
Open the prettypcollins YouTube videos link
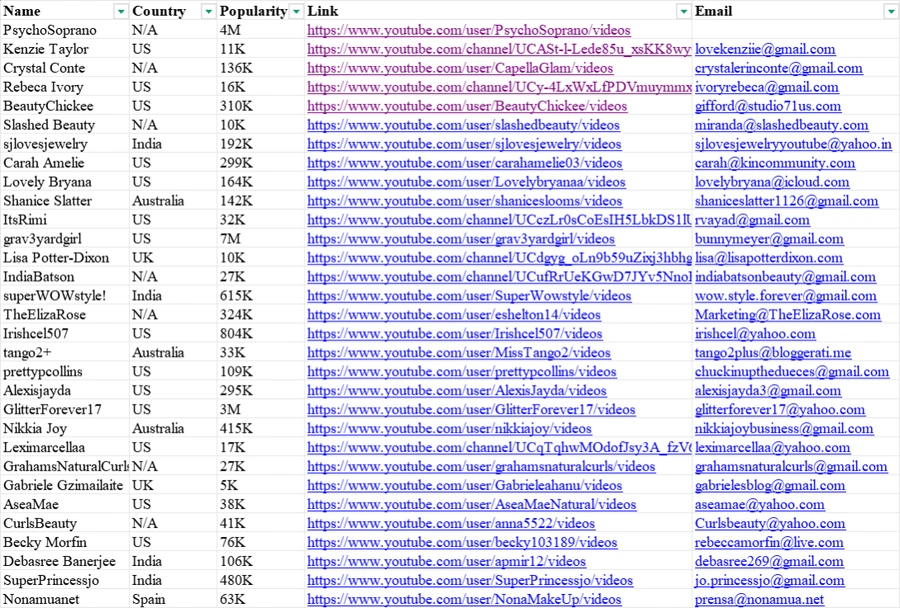pyautogui.click(x=461, y=371)
